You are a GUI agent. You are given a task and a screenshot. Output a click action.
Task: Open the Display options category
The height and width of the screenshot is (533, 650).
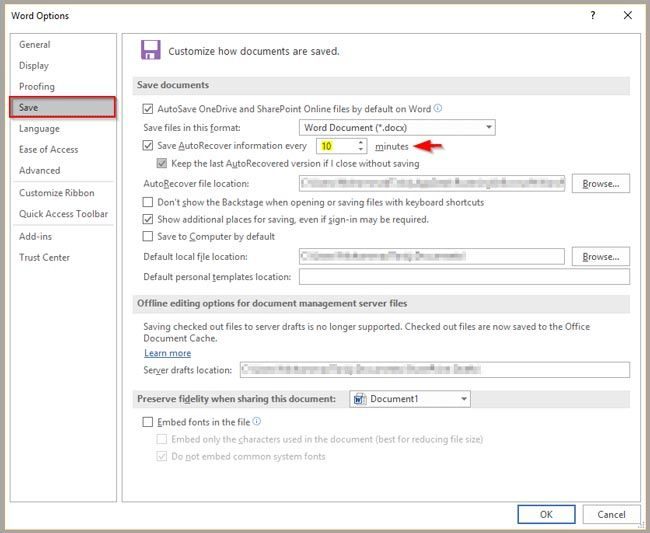[x=34, y=65]
